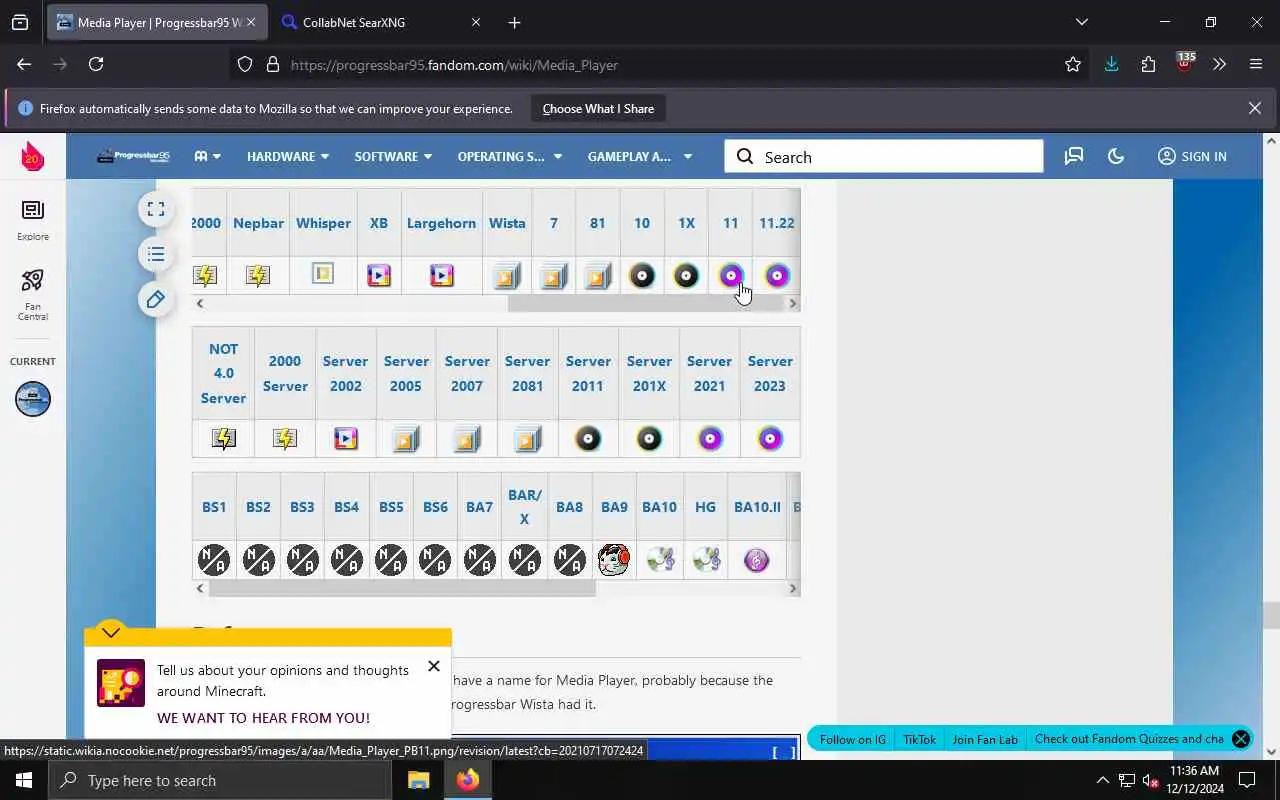Screen dimensions: 1280x800
Task: Open the Media Player icon under 11
Action: [731, 276]
